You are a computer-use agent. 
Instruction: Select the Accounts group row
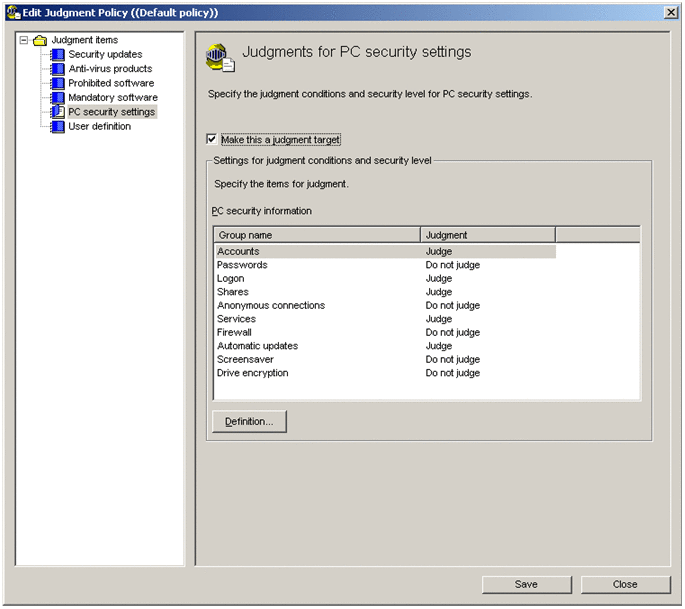click(x=385, y=251)
